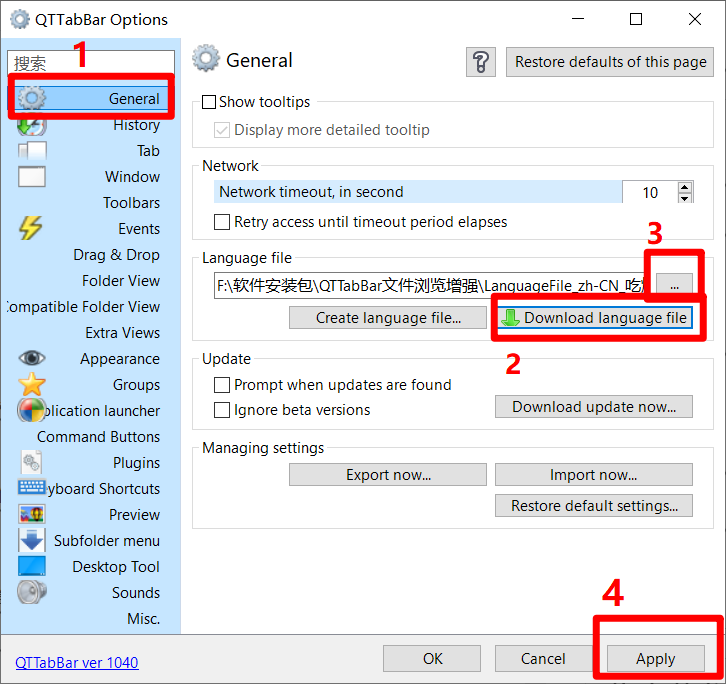
Task: Click the green arrow on Download language file
Action: pyautogui.click(x=510, y=318)
